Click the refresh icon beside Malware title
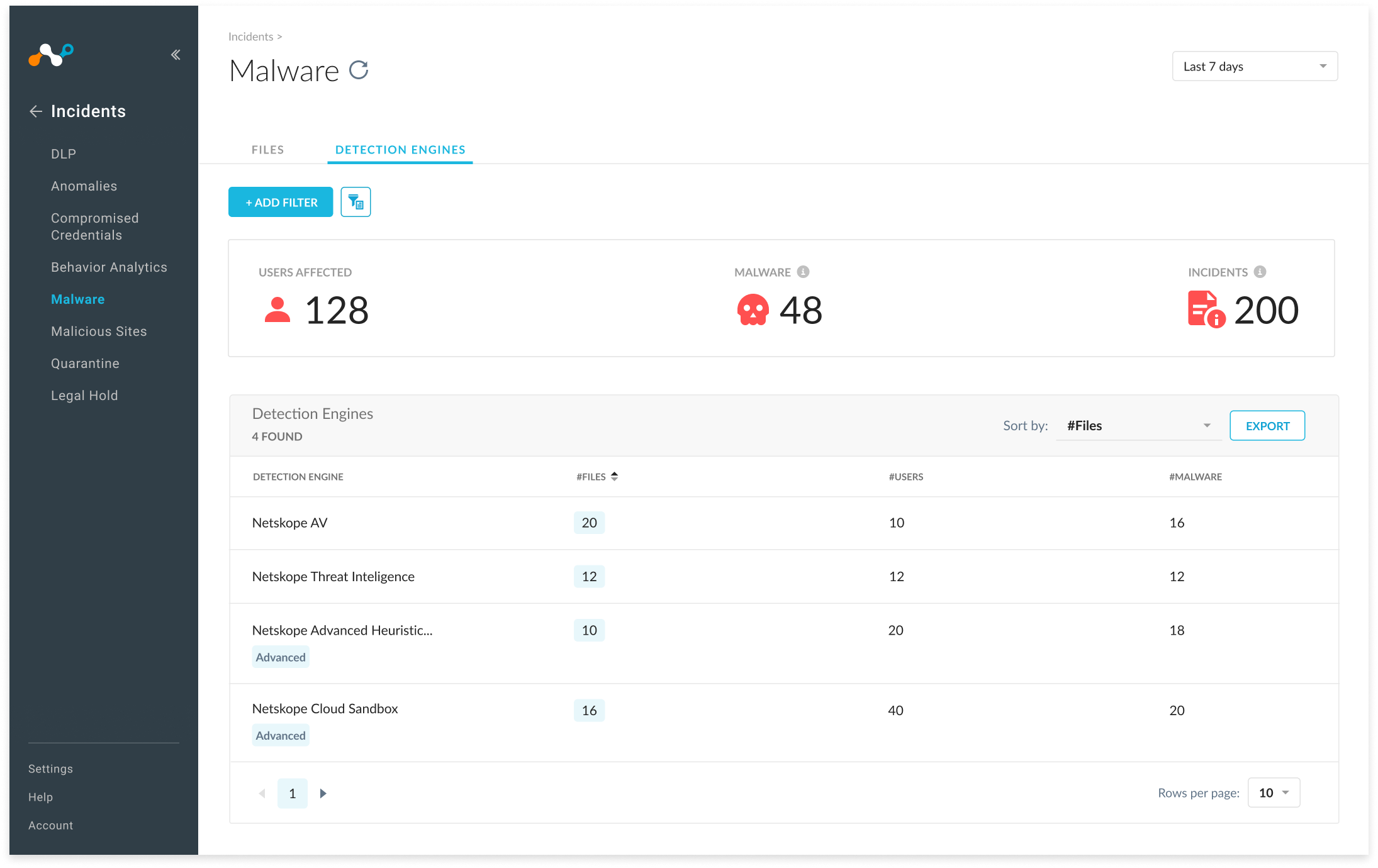 [359, 70]
